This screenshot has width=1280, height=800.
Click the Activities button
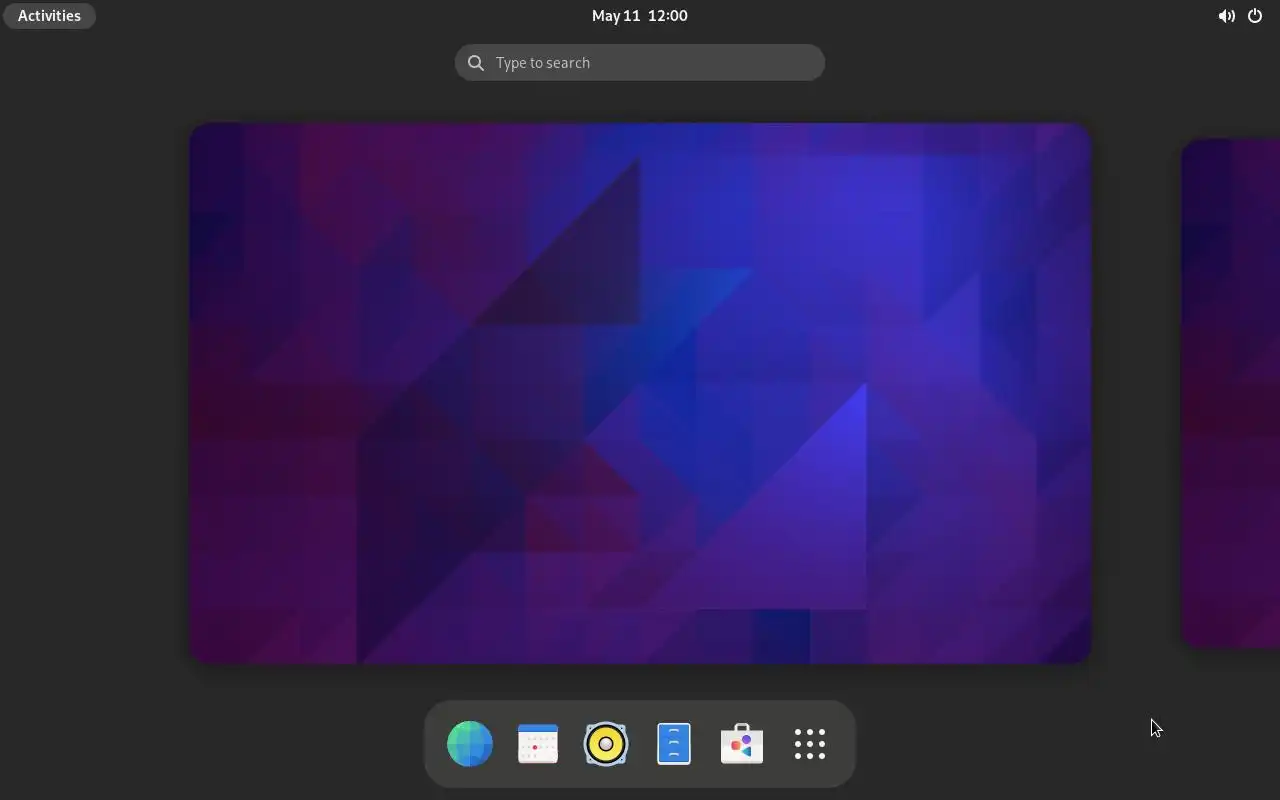pos(49,16)
